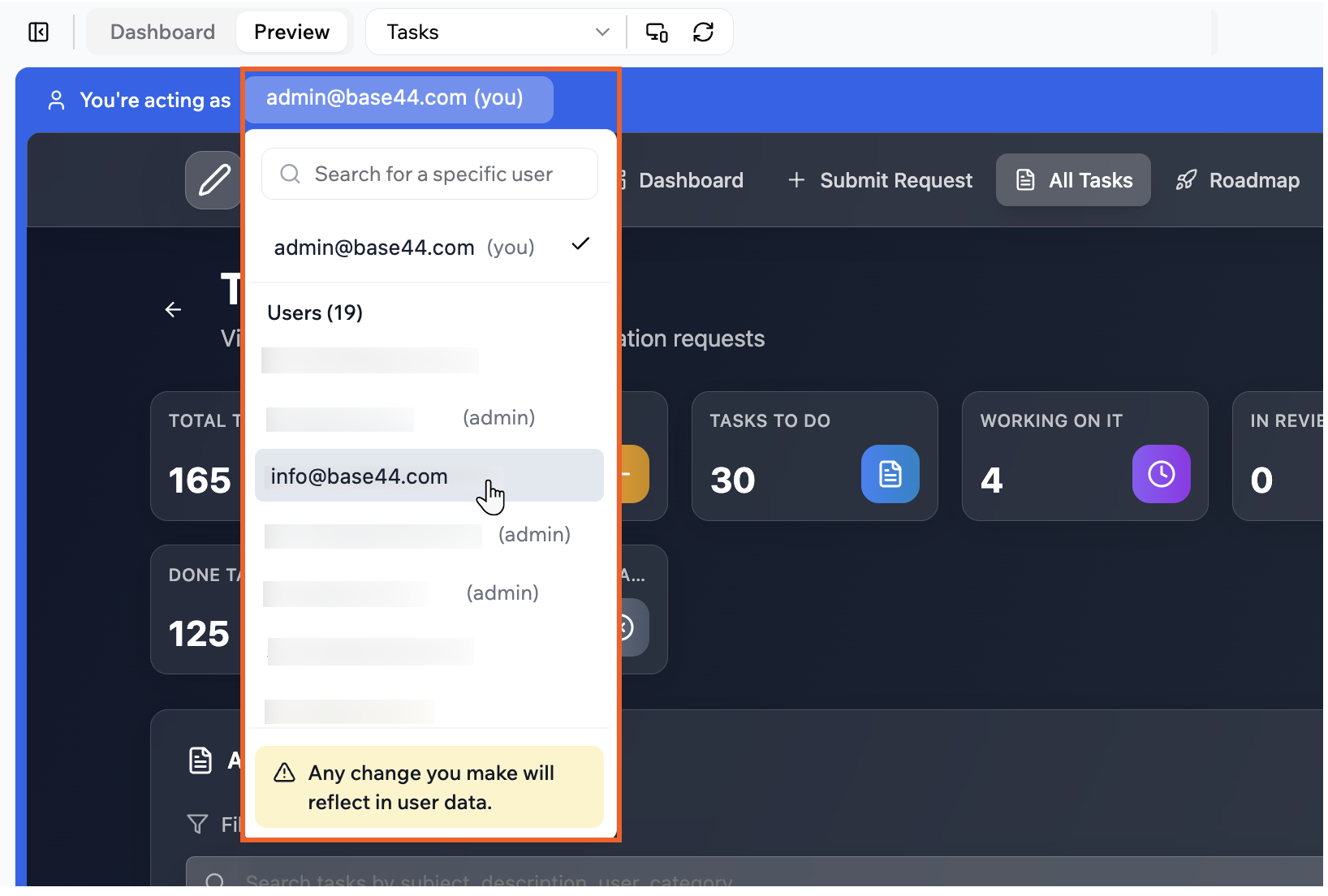Click the Submit Request button
The width and height of the screenshot is (1328, 896).
(879, 179)
